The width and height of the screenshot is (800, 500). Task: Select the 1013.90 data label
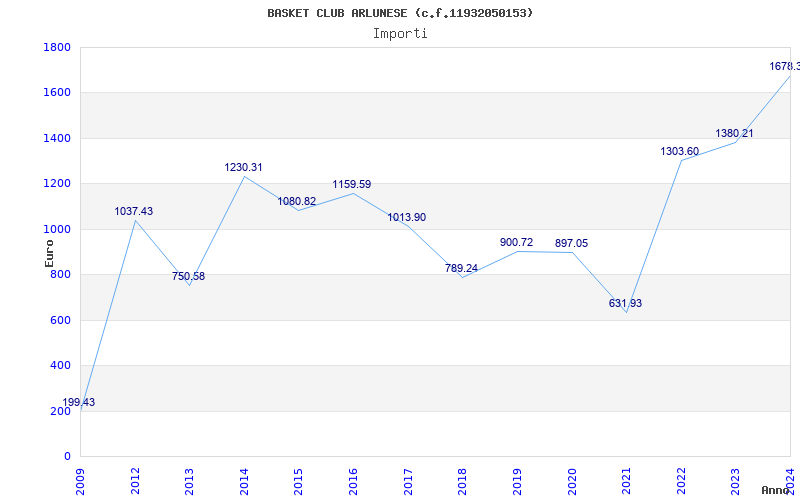[407, 217]
